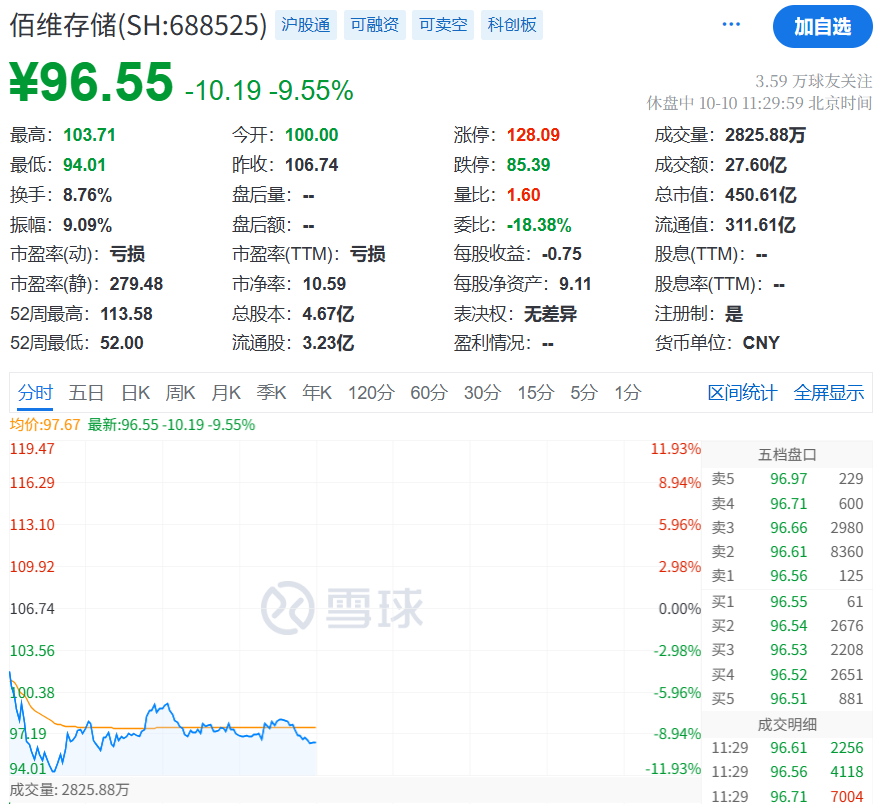Click the 可卖空 tag
Screen dimensions: 879x804
(443, 25)
